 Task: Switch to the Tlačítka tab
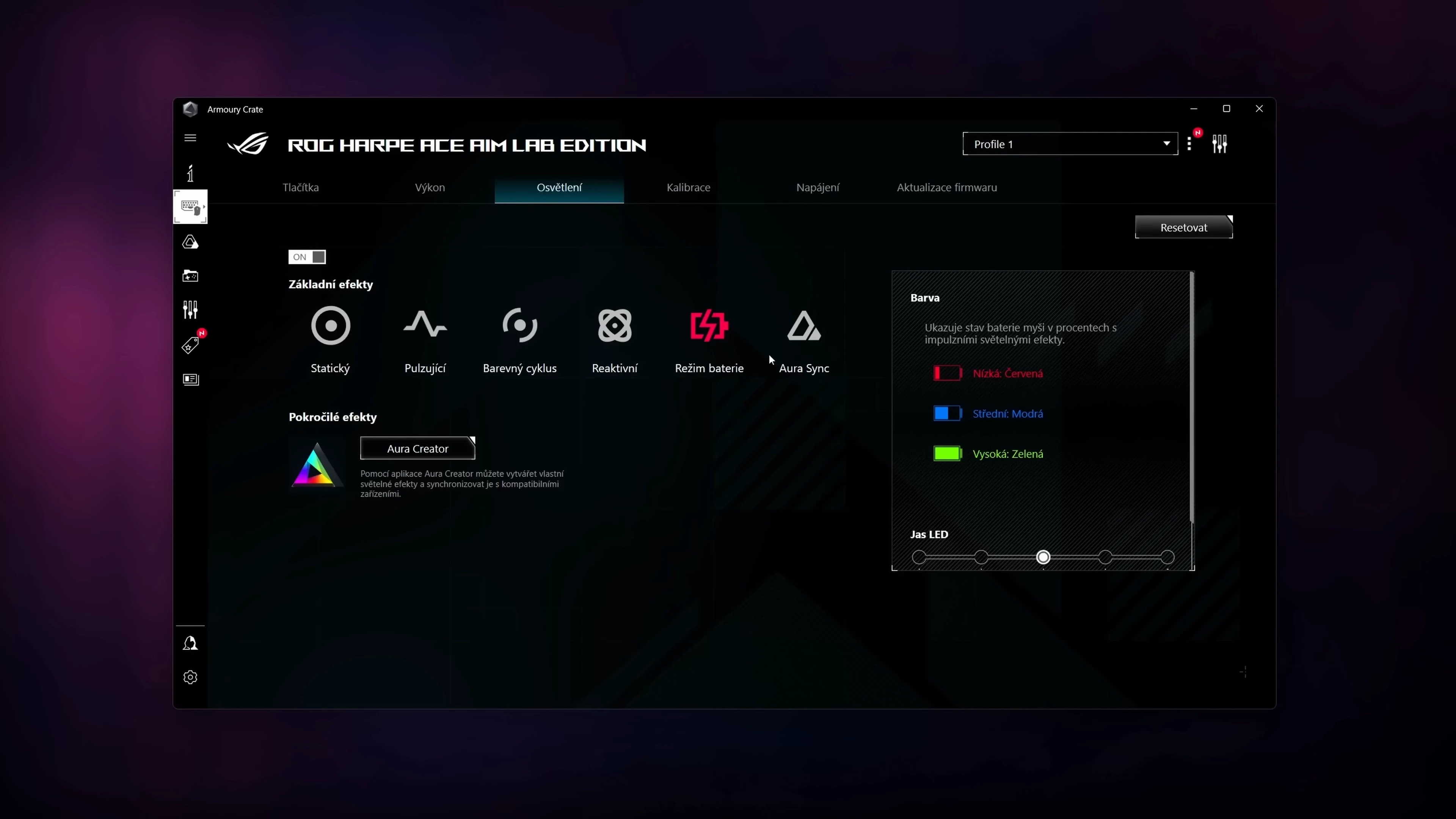(301, 187)
